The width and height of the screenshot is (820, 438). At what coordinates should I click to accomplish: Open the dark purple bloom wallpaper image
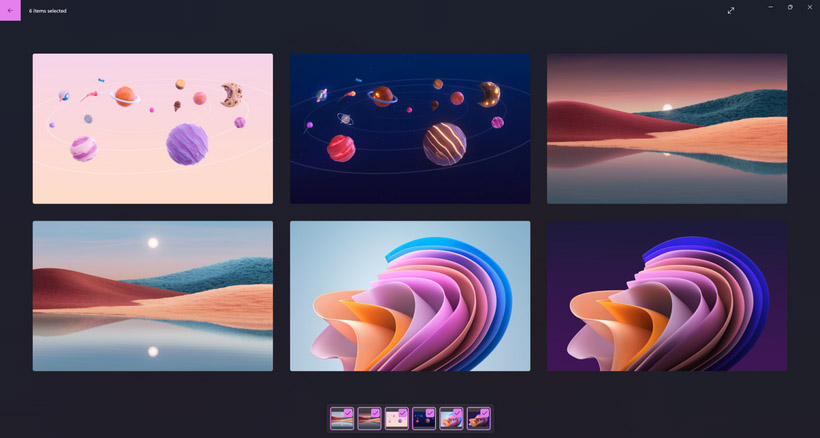tap(667, 296)
